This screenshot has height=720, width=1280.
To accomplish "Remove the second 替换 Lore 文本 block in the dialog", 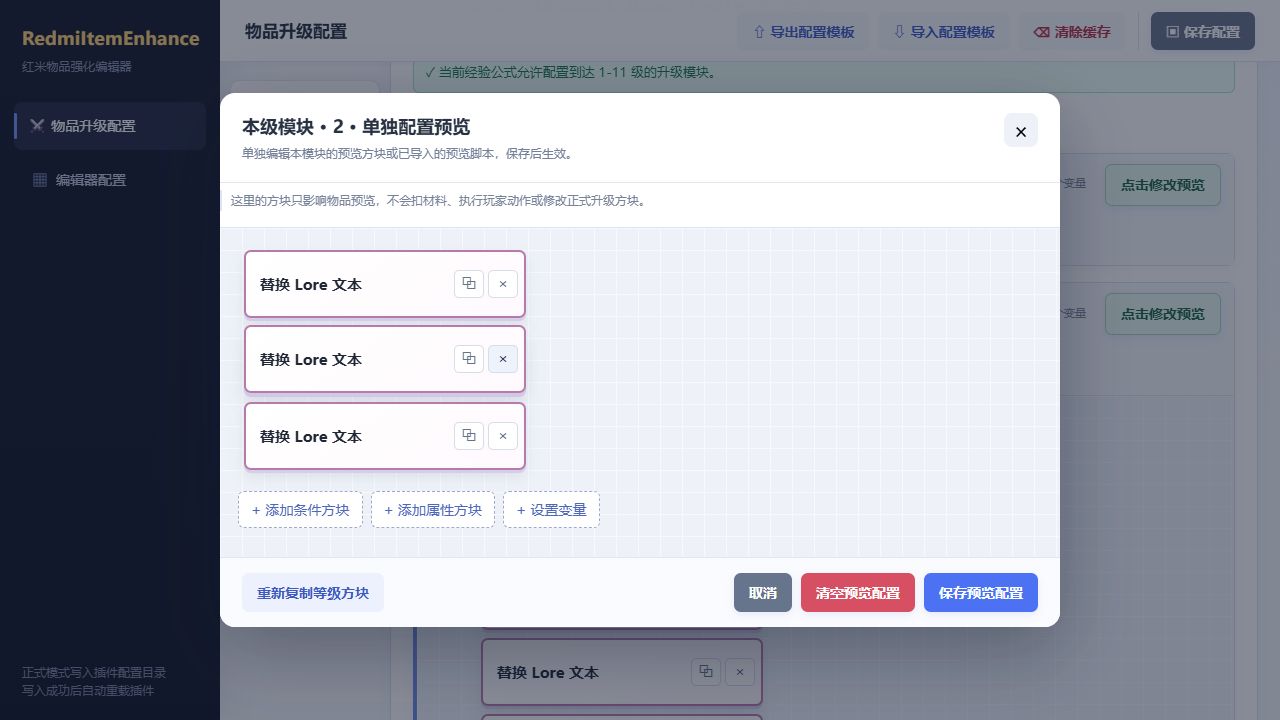I will (503, 359).
